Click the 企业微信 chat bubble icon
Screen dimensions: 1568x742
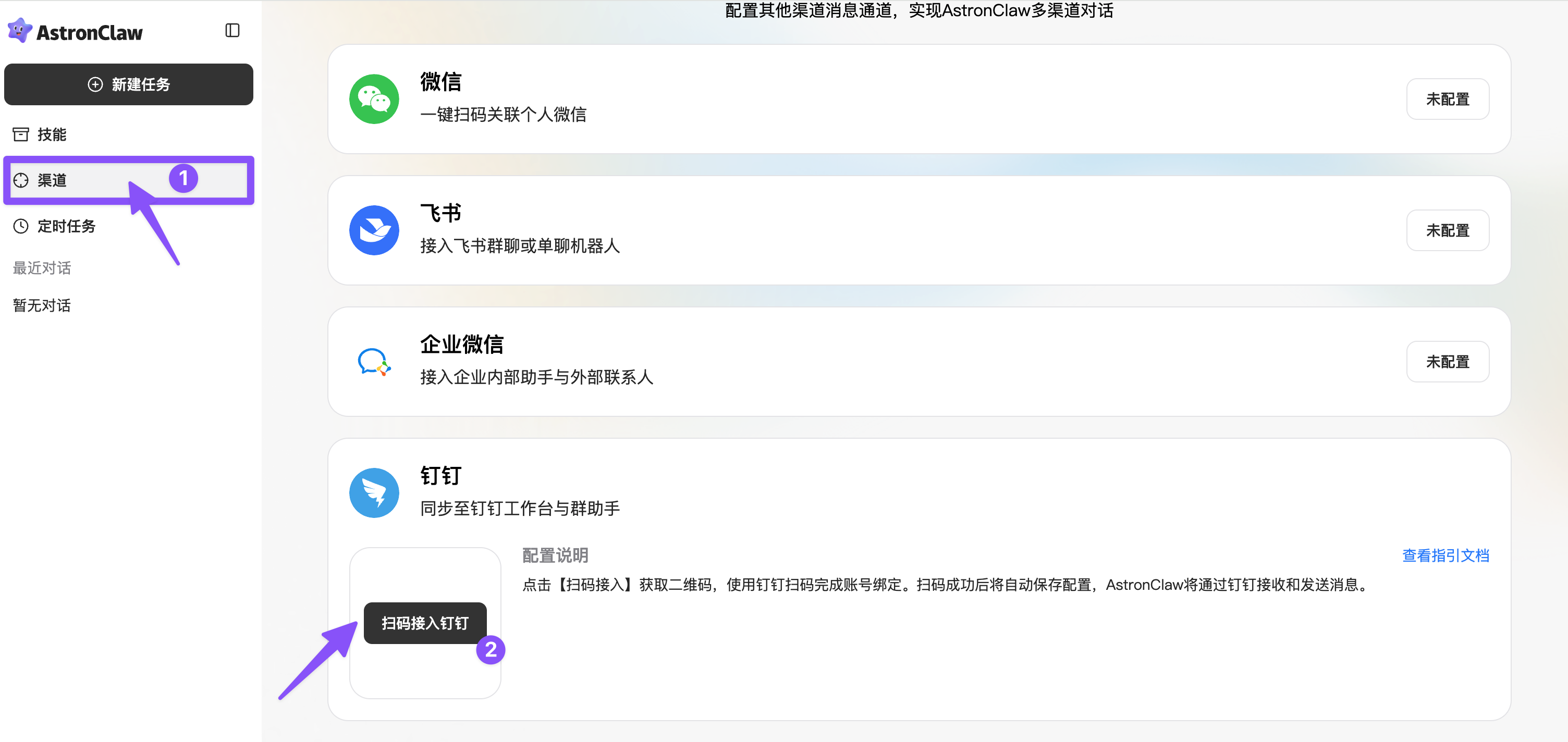tap(374, 362)
